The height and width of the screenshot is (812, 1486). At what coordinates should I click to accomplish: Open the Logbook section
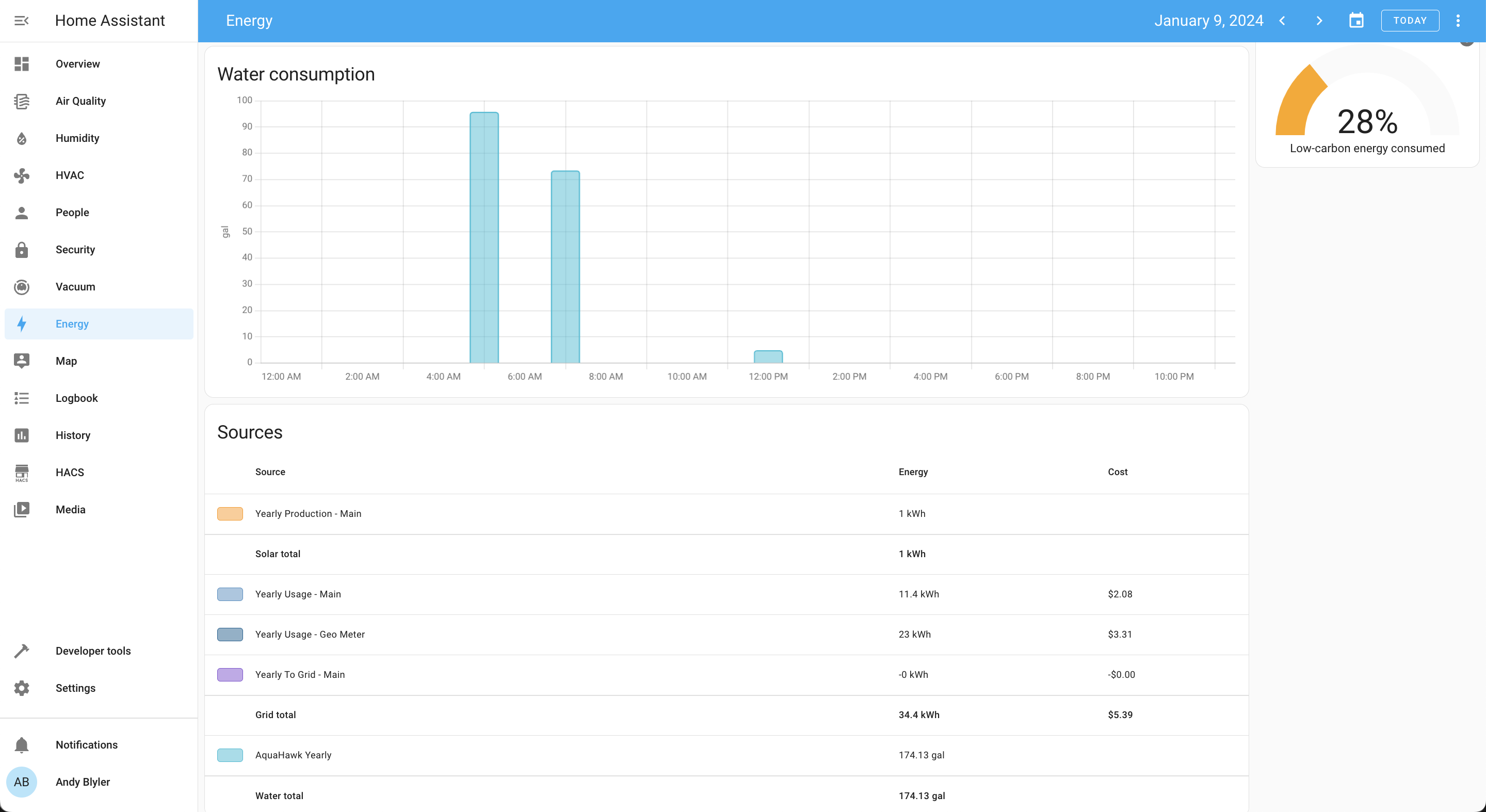click(77, 398)
